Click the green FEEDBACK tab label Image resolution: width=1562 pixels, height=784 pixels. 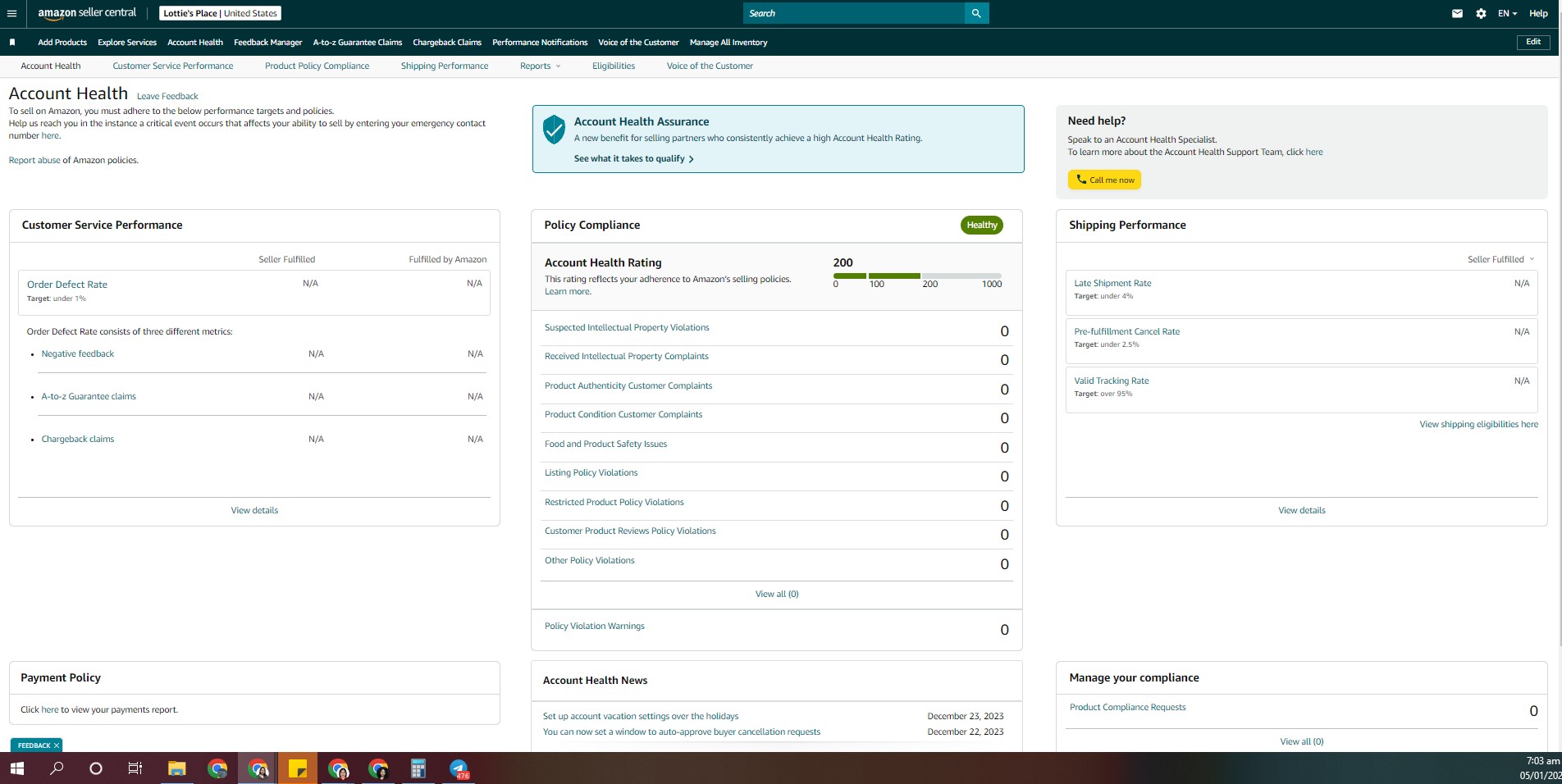pyautogui.click(x=34, y=745)
